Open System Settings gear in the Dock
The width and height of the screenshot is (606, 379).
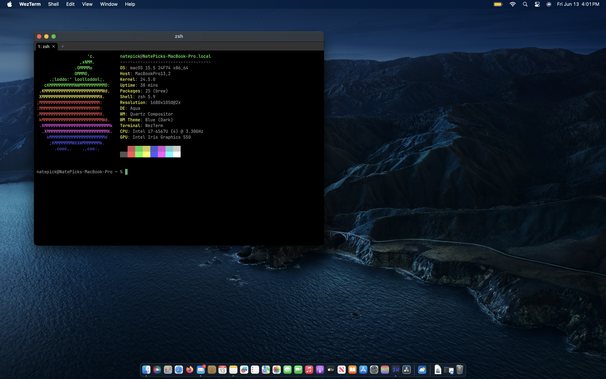374,370
